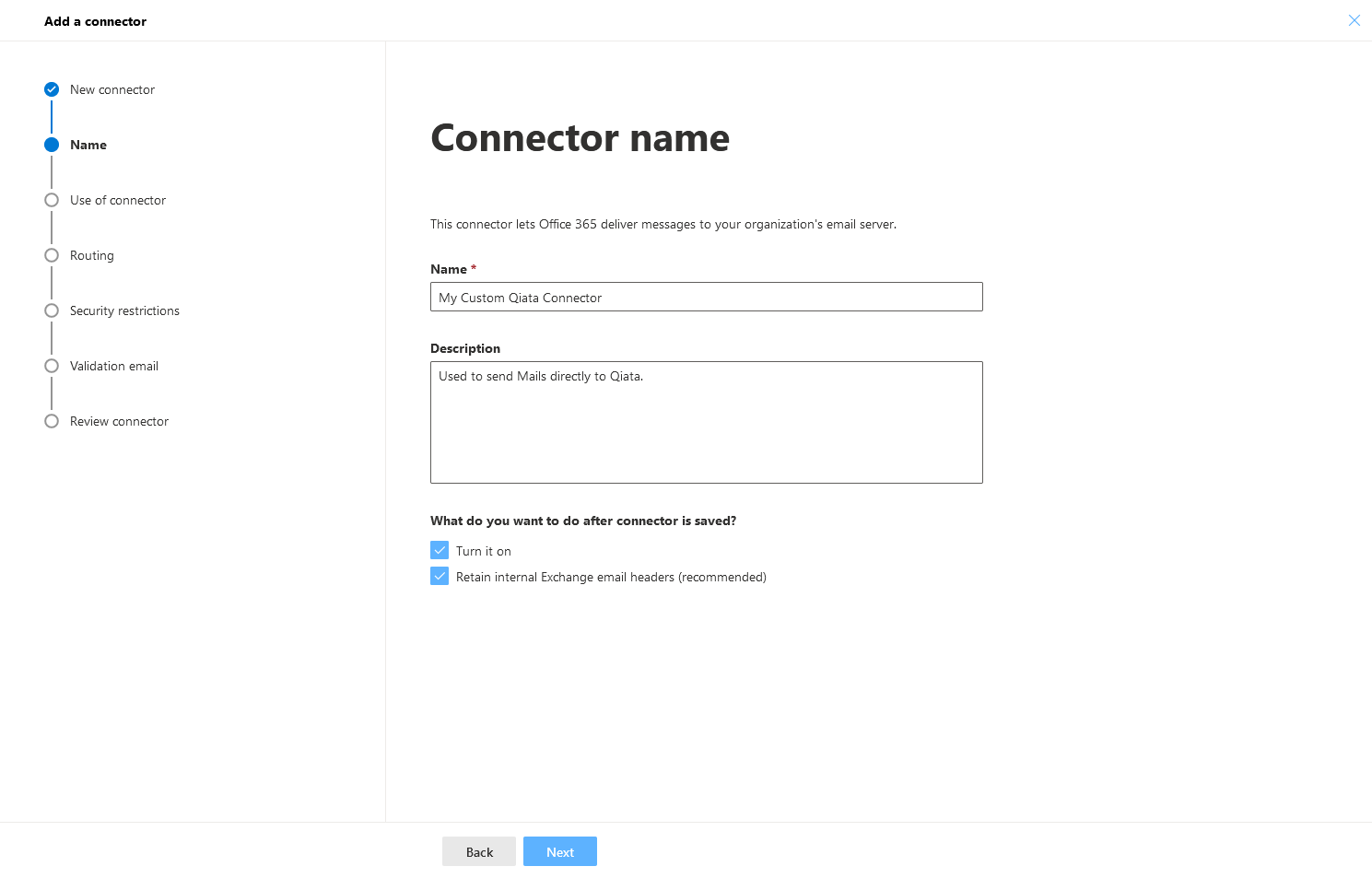Close the Add a connector dialog
The image size is (1372, 878).
pyautogui.click(x=1354, y=20)
